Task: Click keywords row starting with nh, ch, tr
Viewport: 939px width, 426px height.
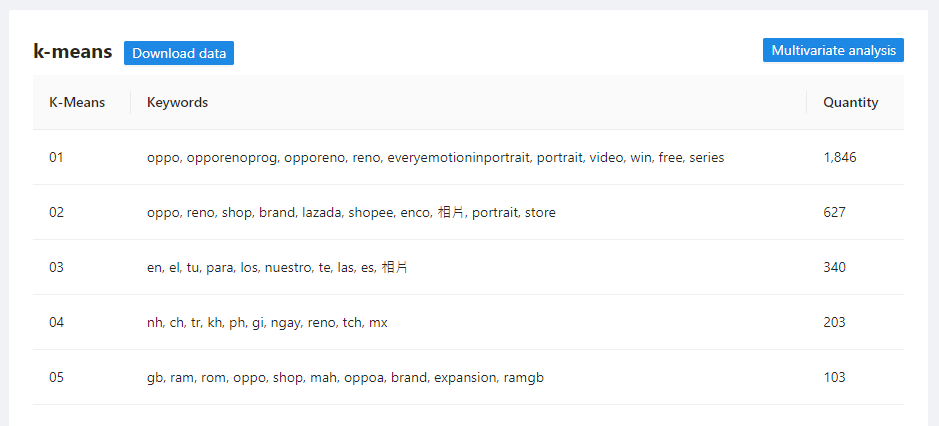Action: click(x=267, y=322)
